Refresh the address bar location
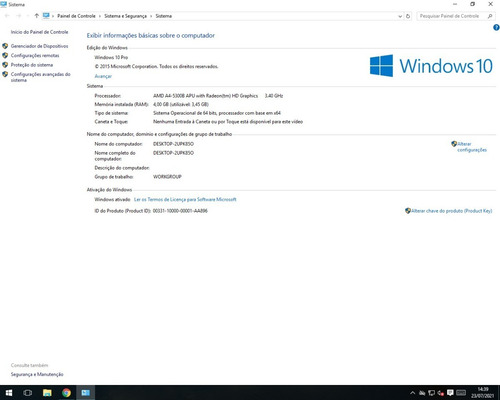Screen dimensions: 500x400 click(408, 16)
